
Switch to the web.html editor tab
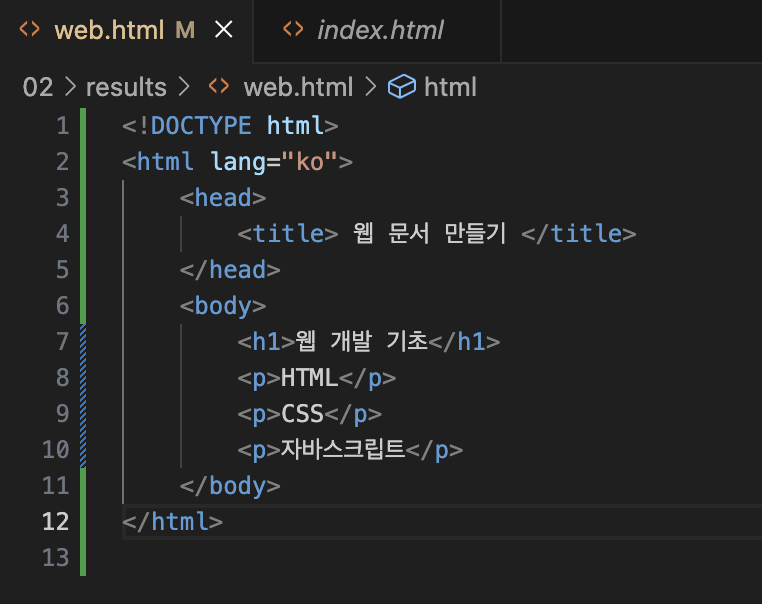[126, 30]
